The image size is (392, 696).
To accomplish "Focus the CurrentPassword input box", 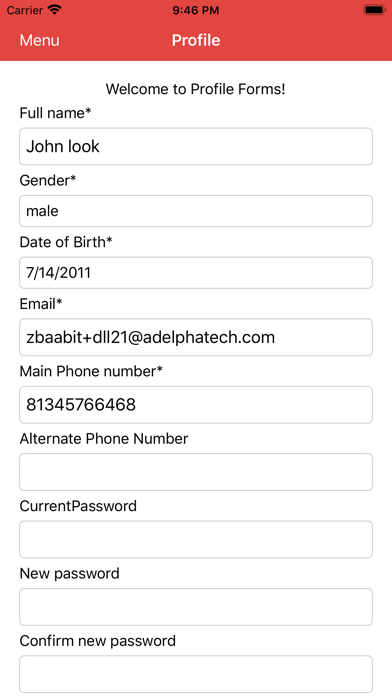I will (x=196, y=539).
